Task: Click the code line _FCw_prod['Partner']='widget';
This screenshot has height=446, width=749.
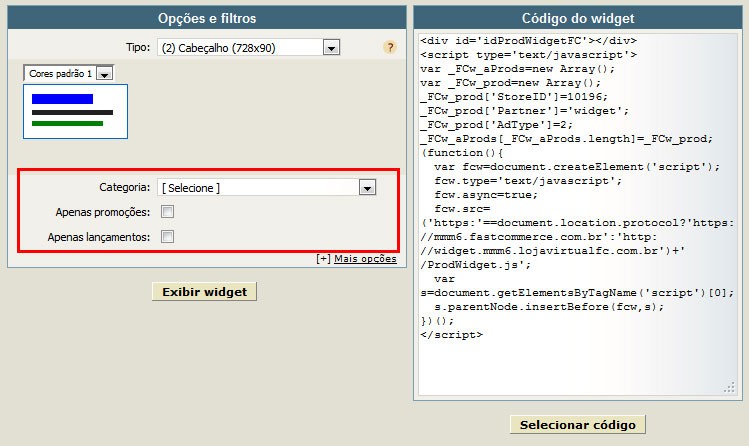Action: [524, 111]
